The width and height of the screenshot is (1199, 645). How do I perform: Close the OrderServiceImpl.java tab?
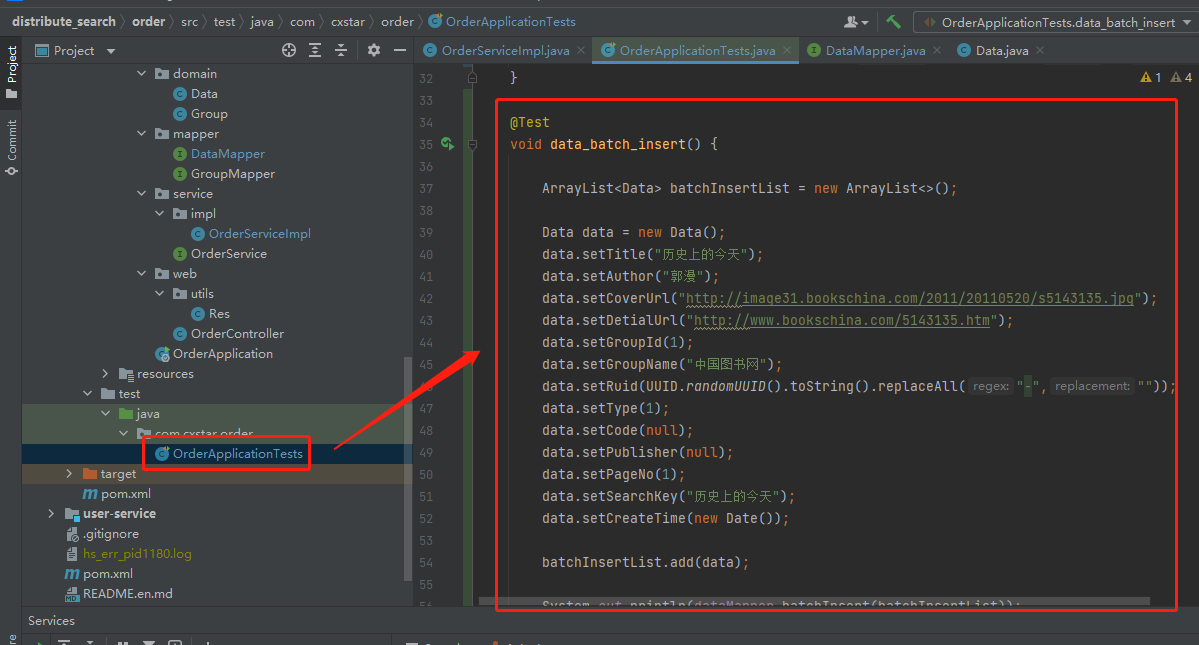[581, 50]
